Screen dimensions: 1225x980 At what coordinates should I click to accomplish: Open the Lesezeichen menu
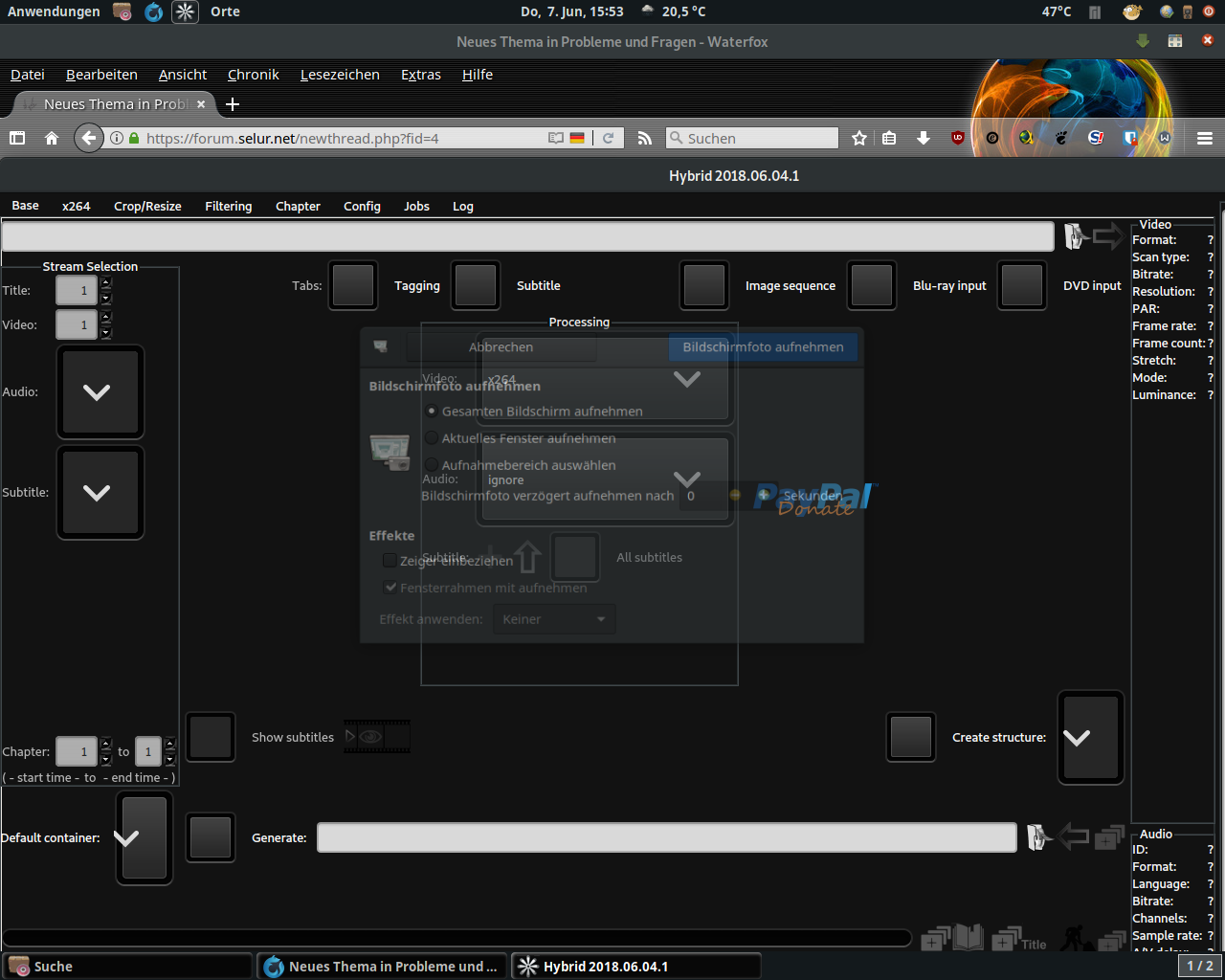click(x=340, y=75)
